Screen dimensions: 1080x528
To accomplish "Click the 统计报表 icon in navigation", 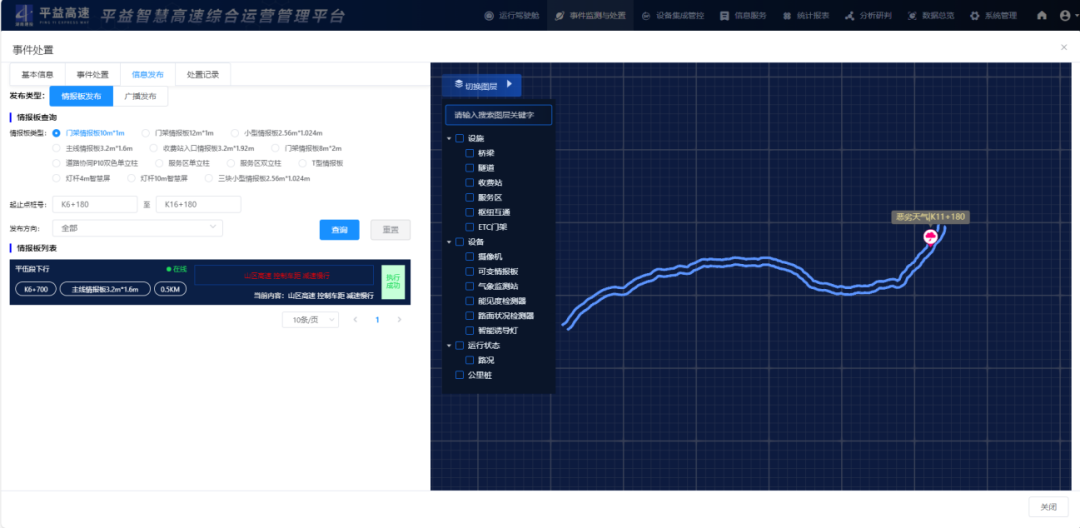I will [787, 16].
